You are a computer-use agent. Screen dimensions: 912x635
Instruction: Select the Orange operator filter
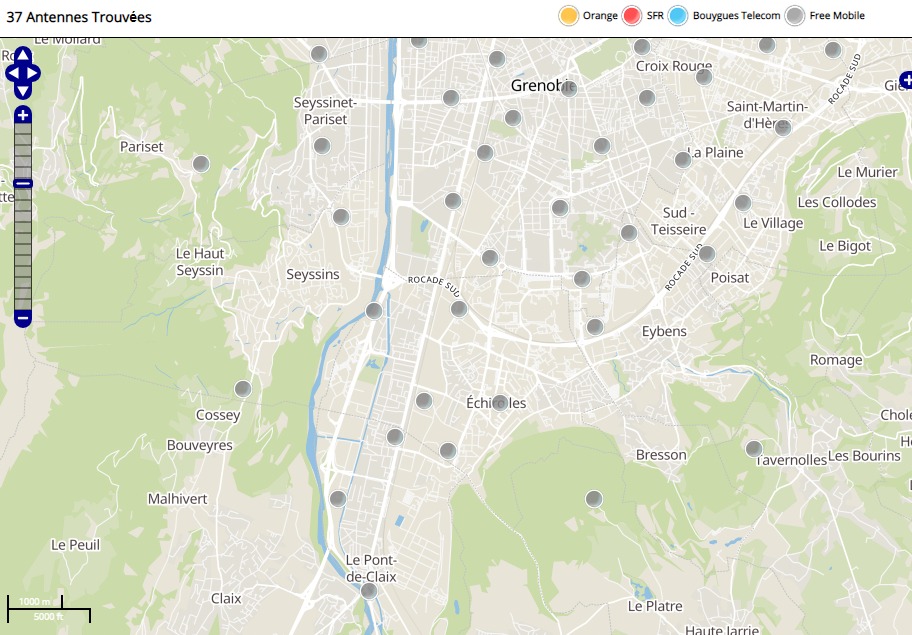(x=569, y=16)
